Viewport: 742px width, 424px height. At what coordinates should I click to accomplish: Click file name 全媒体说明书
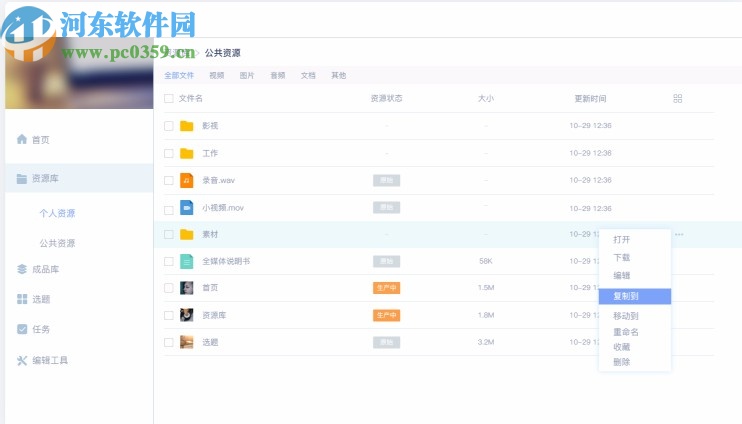(x=226, y=261)
